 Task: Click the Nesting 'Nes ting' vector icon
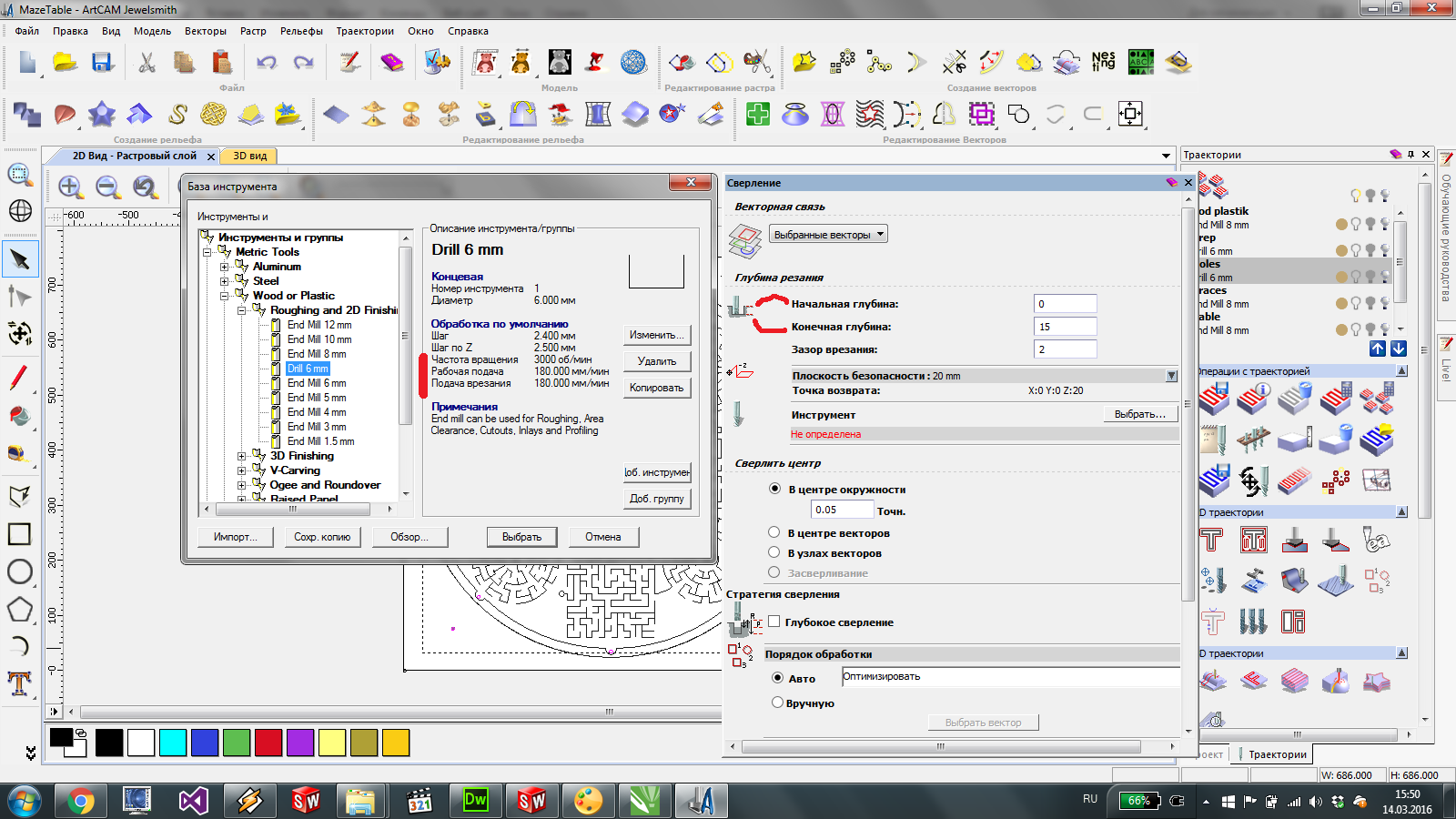point(1103,62)
